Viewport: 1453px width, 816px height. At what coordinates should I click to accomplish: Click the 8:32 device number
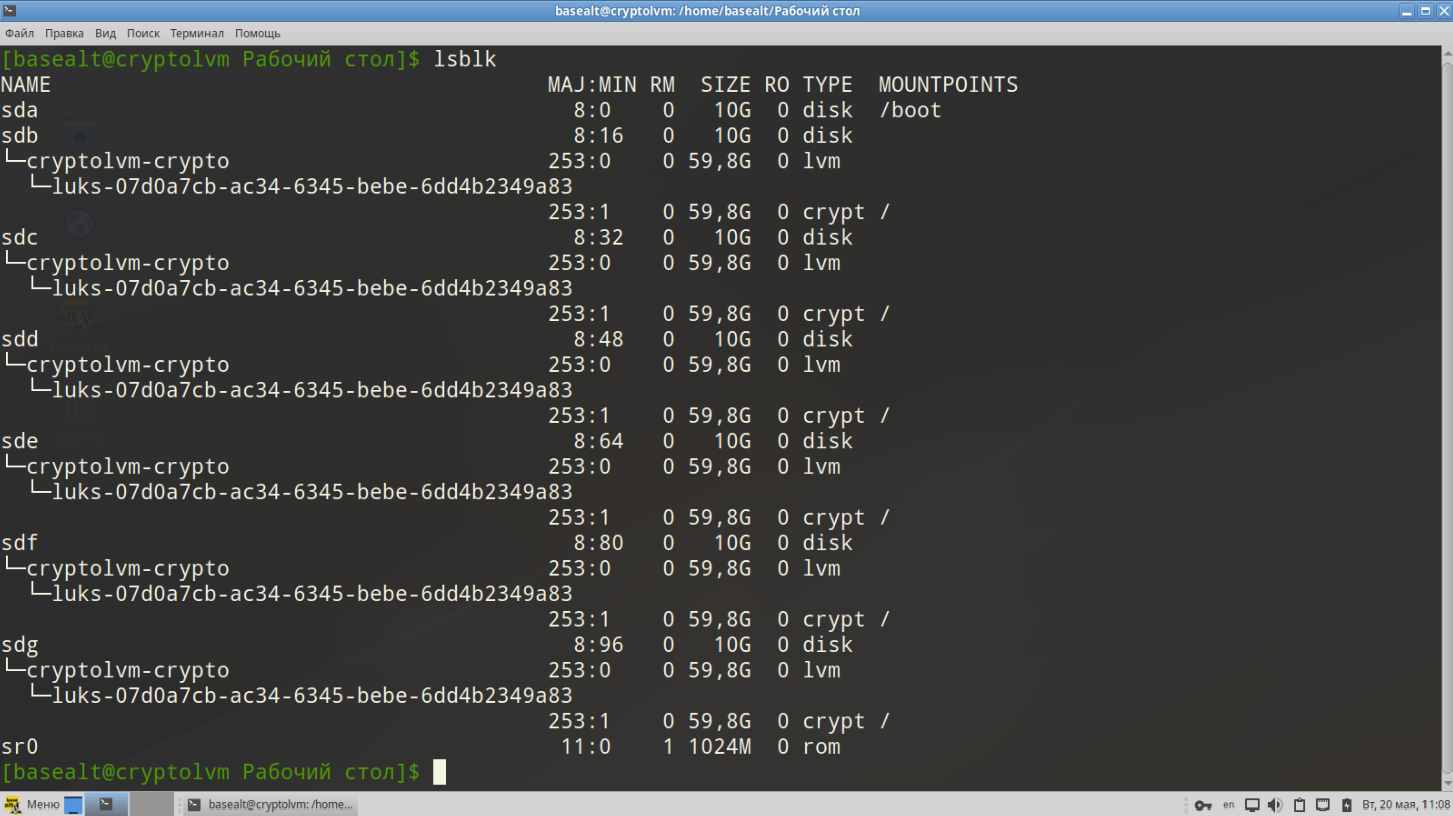[598, 238]
